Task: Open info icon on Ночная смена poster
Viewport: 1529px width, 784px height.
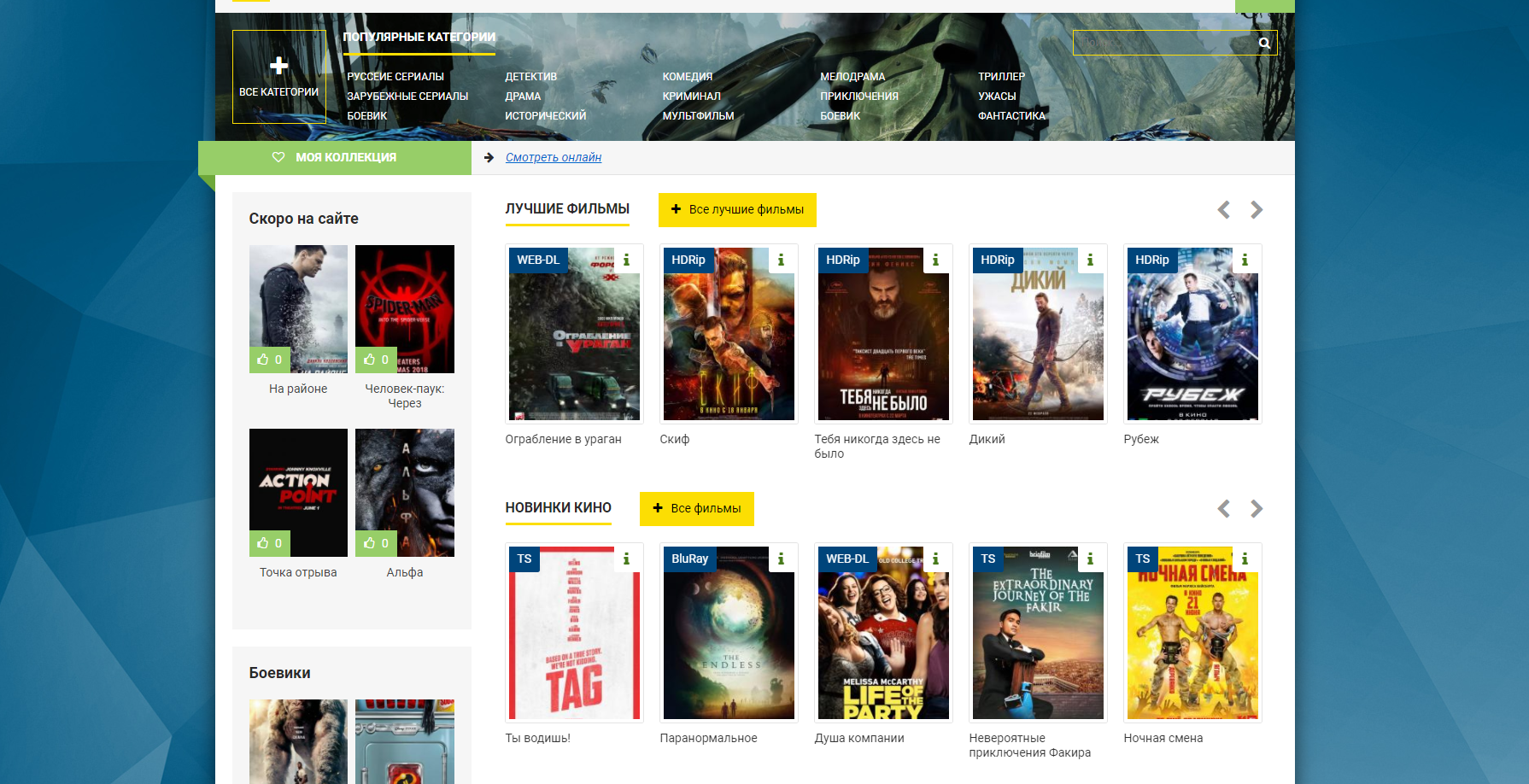Action: tap(1245, 559)
